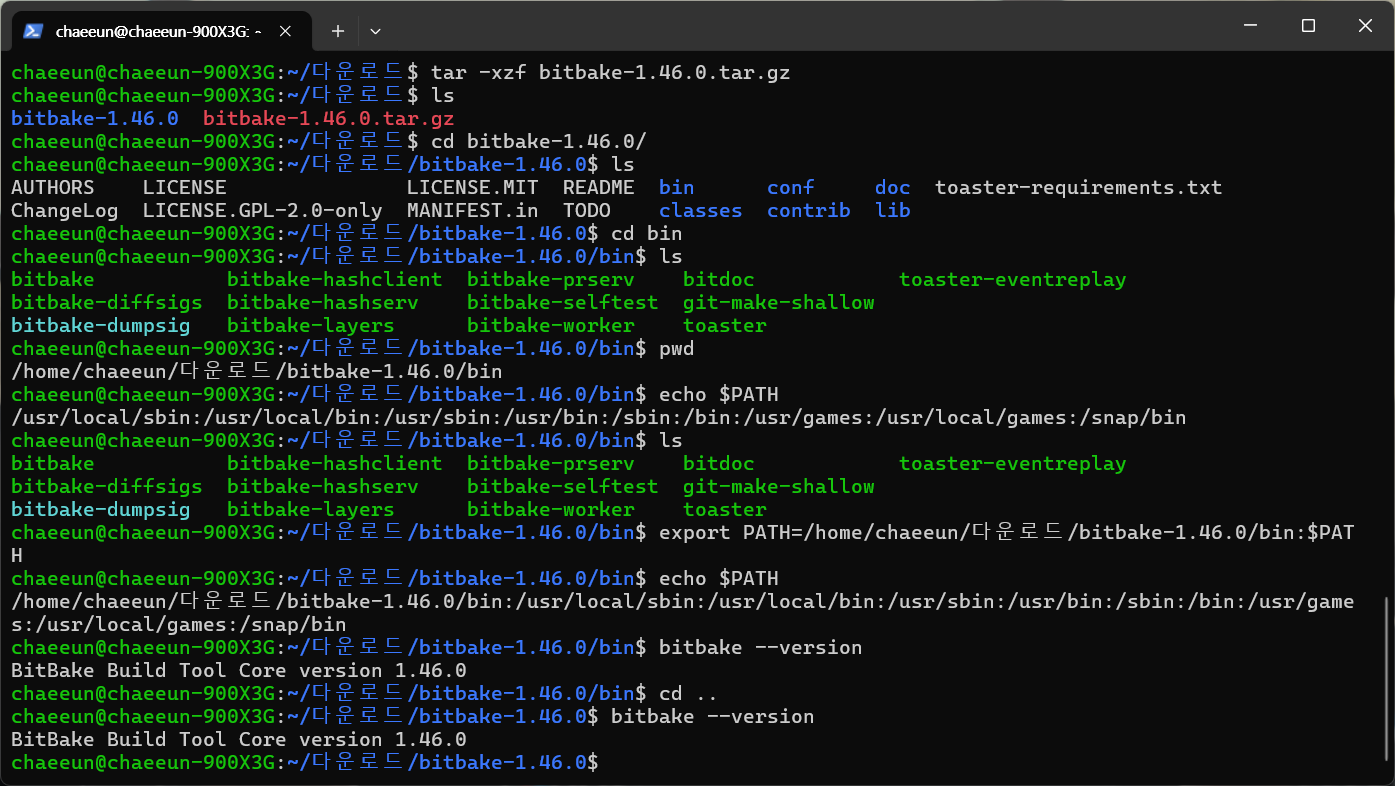This screenshot has height=786, width=1395.
Task: Click the pwd command text
Action: coord(677,348)
